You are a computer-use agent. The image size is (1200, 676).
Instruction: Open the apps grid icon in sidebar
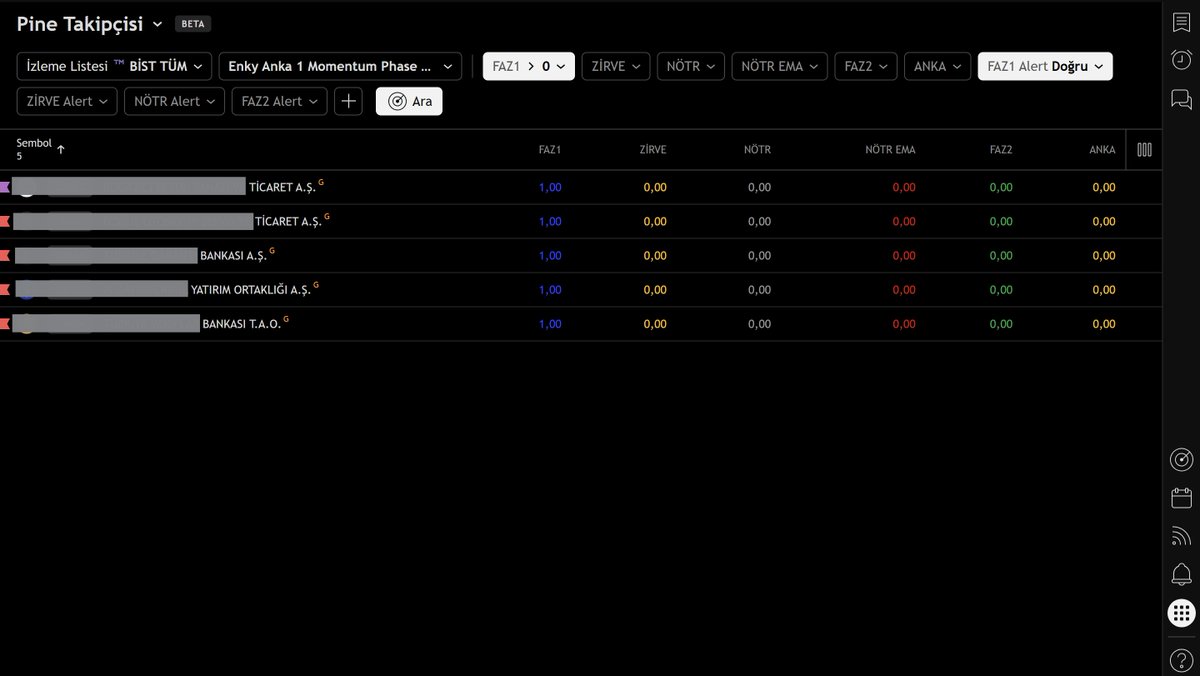[x=1181, y=613]
